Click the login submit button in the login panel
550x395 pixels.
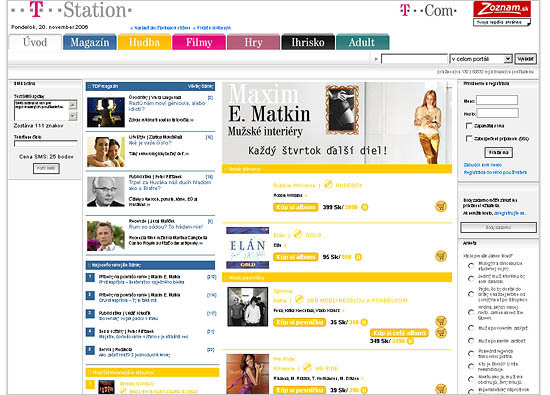pyautogui.click(x=498, y=152)
